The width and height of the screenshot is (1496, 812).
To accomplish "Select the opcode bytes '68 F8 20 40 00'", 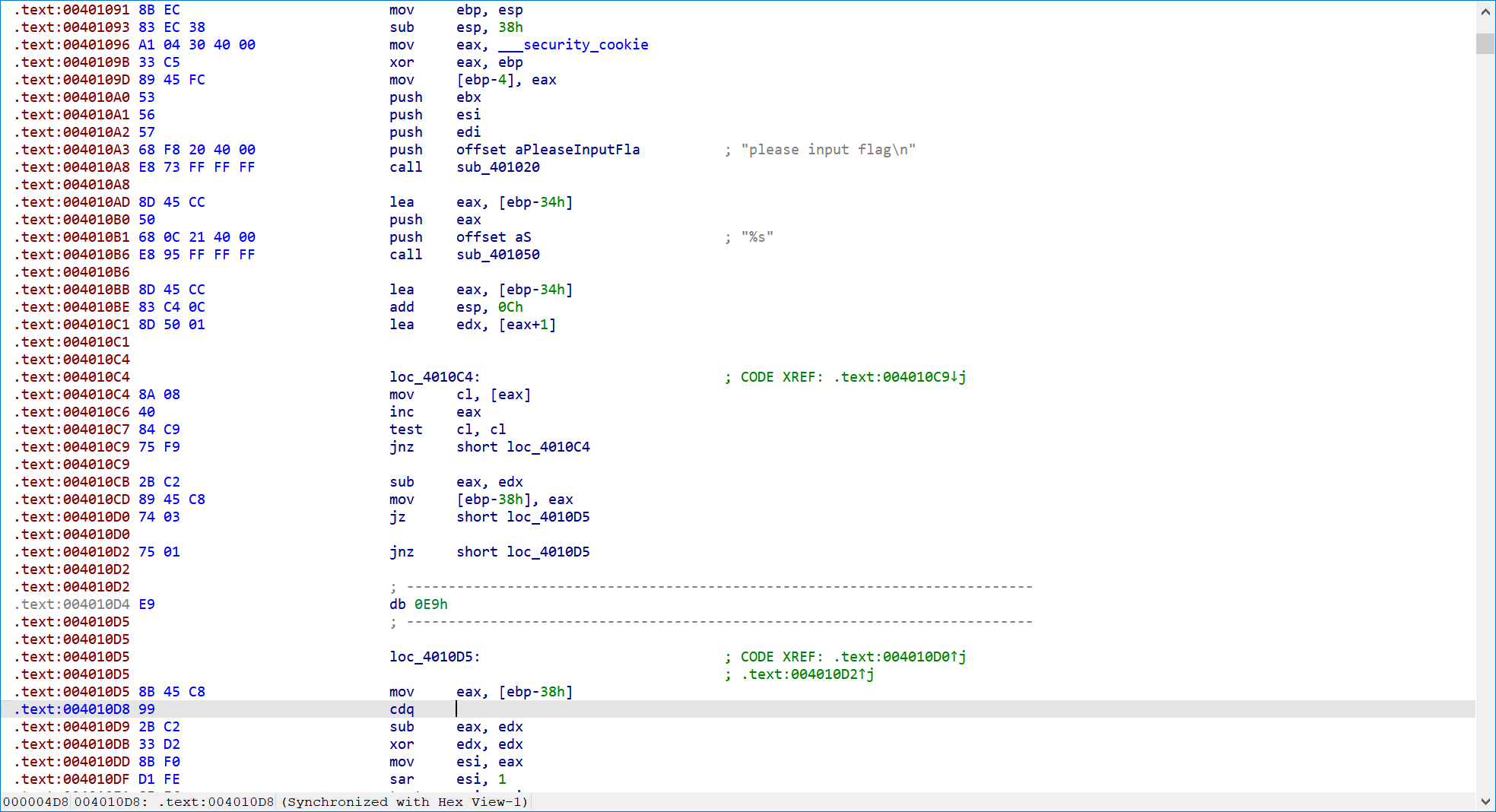I will point(197,150).
